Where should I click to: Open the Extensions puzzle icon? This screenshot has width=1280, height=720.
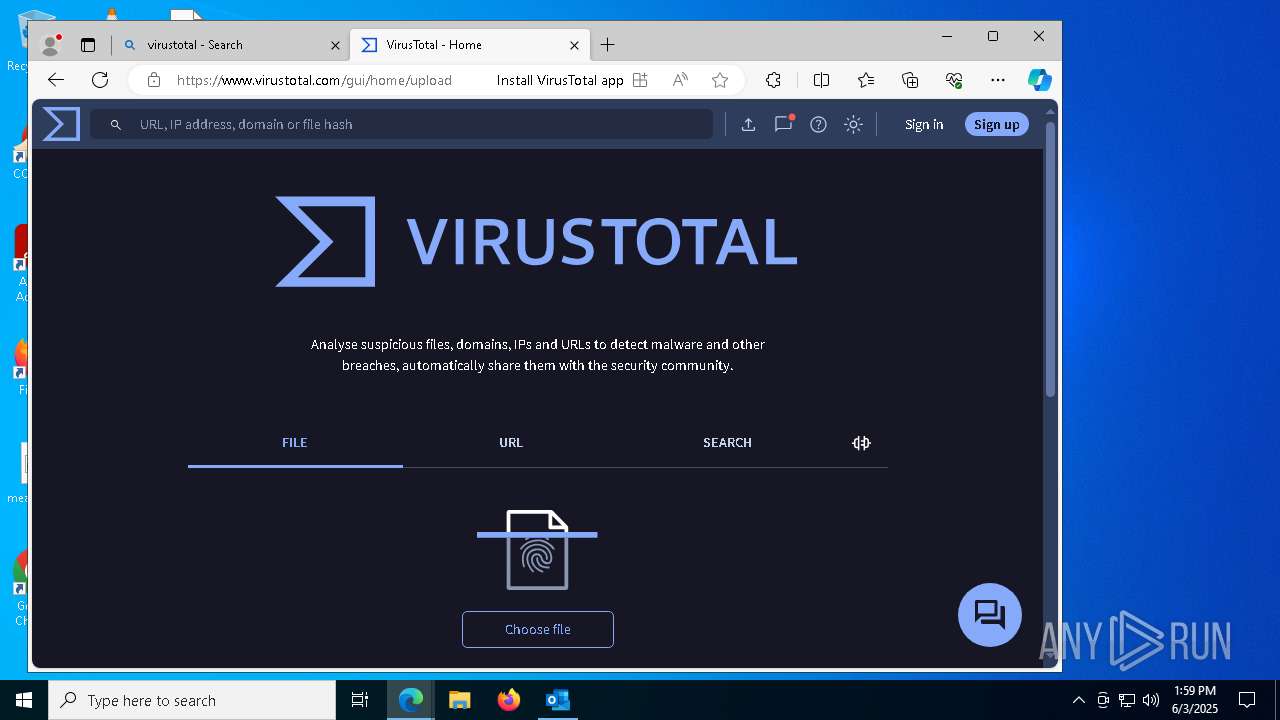point(773,80)
